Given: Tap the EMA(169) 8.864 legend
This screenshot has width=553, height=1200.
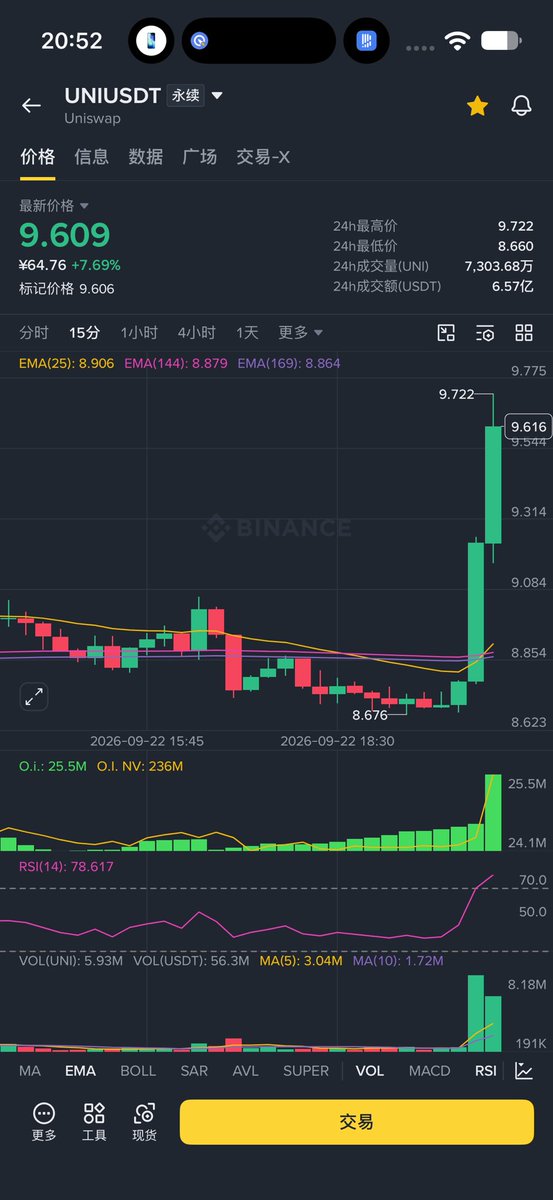Looking at the screenshot, I should (289, 364).
